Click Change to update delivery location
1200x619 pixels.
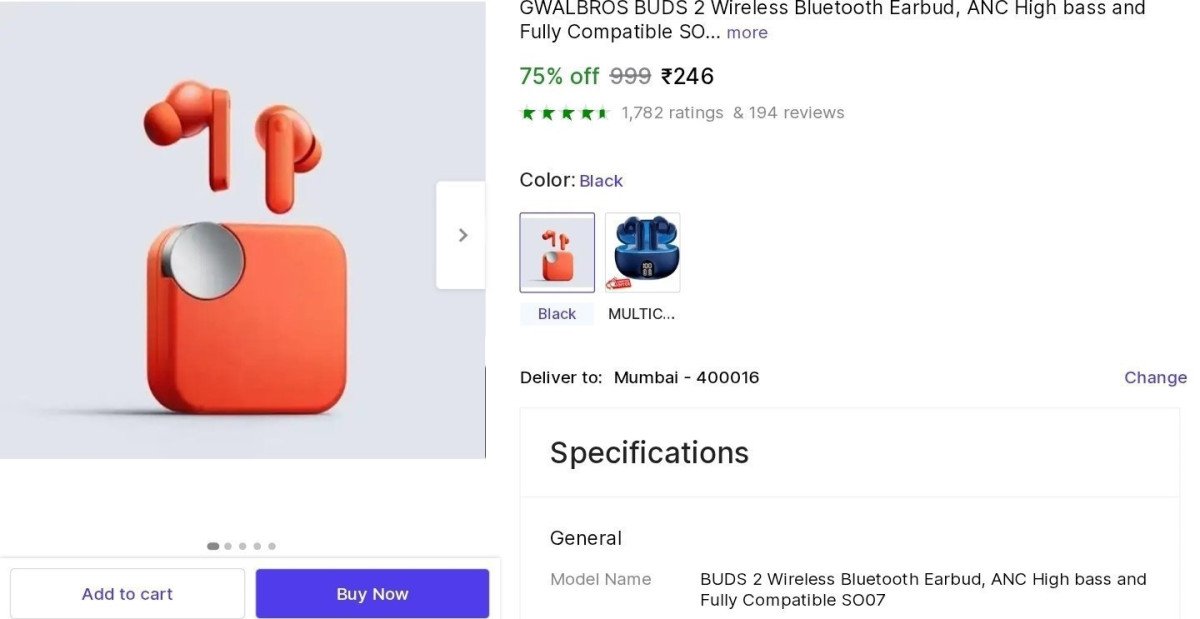pyautogui.click(x=1155, y=377)
